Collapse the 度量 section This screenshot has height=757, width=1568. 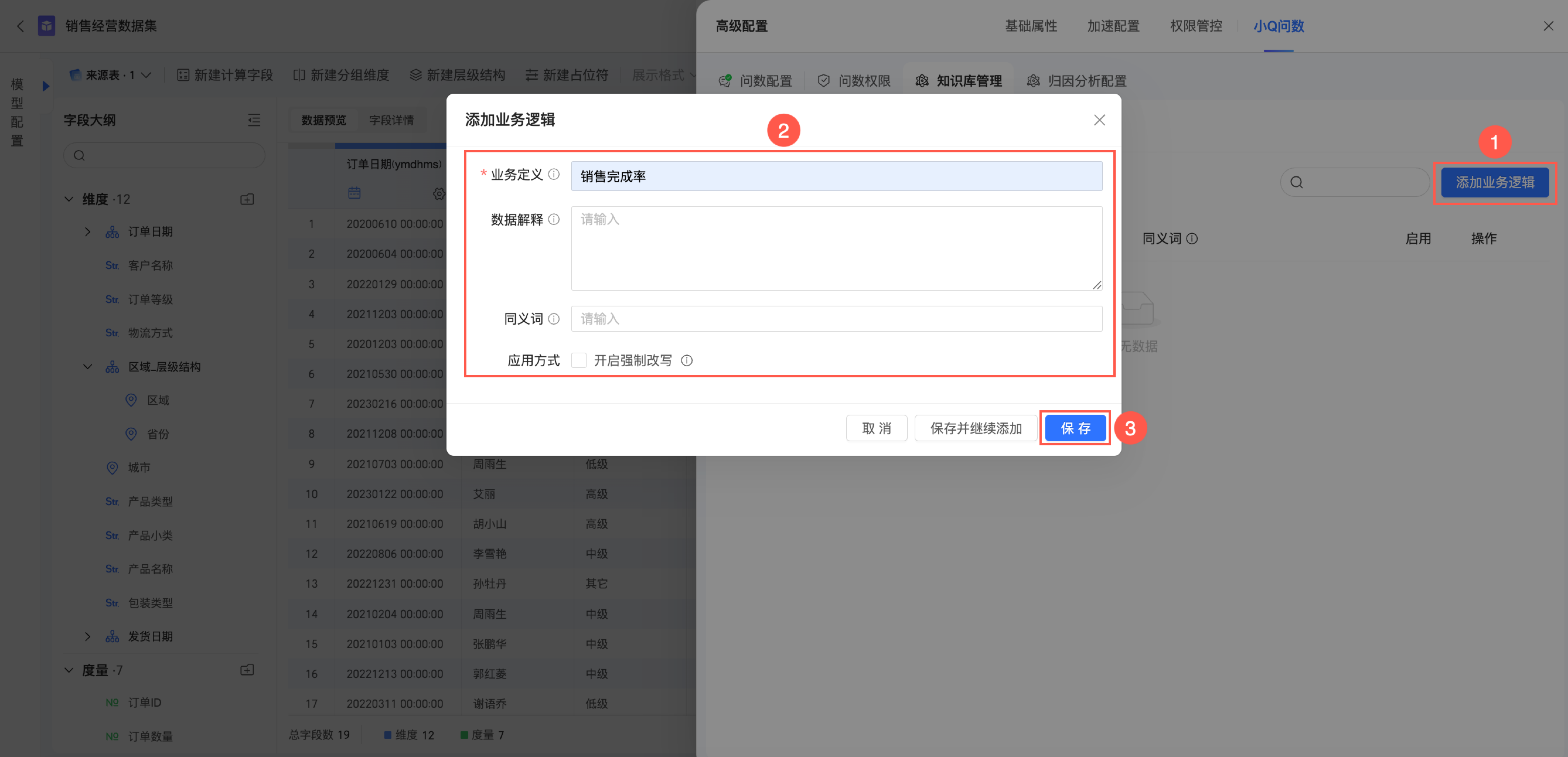[69, 670]
